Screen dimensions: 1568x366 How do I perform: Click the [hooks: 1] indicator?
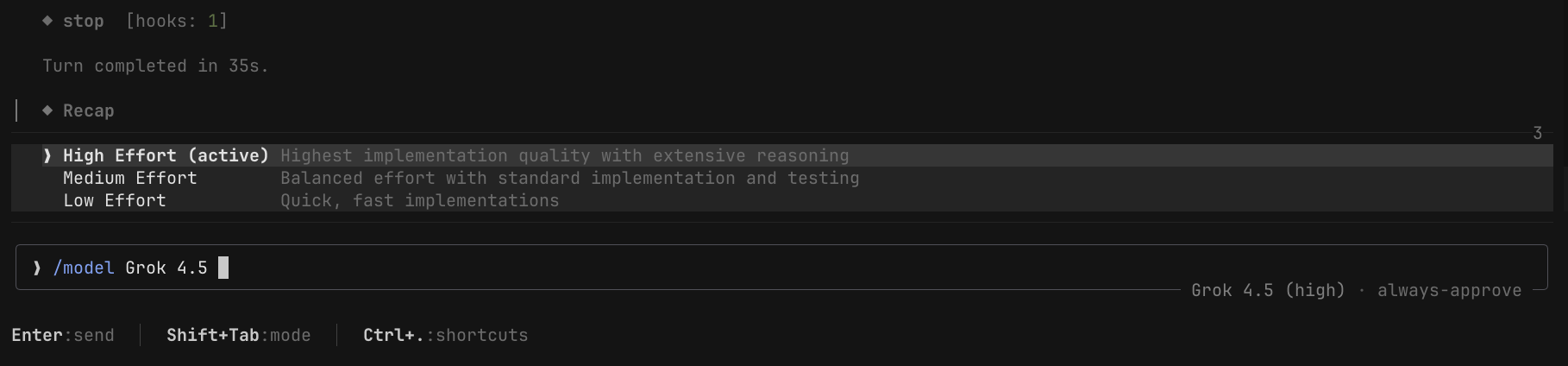coord(177,21)
